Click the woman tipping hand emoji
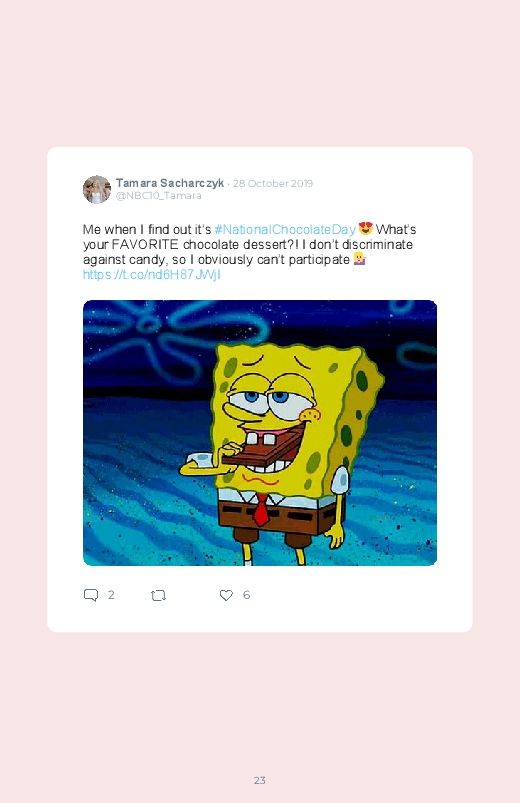The width and height of the screenshot is (520, 803). click(360, 259)
